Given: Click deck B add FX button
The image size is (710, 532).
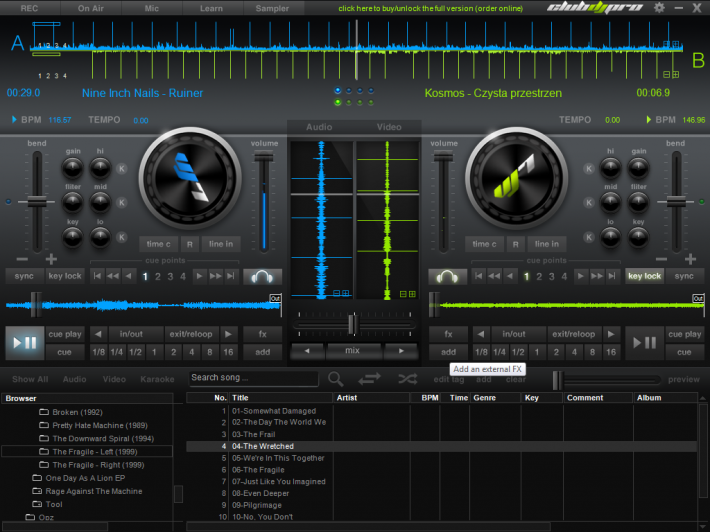Looking at the screenshot, I should 448,352.
